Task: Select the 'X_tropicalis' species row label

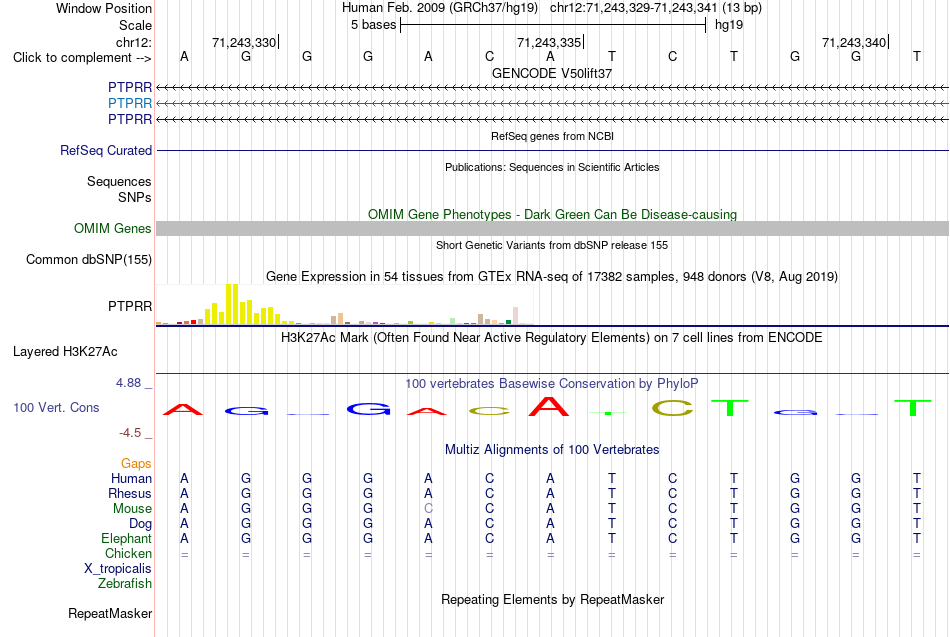Action: click(118, 569)
